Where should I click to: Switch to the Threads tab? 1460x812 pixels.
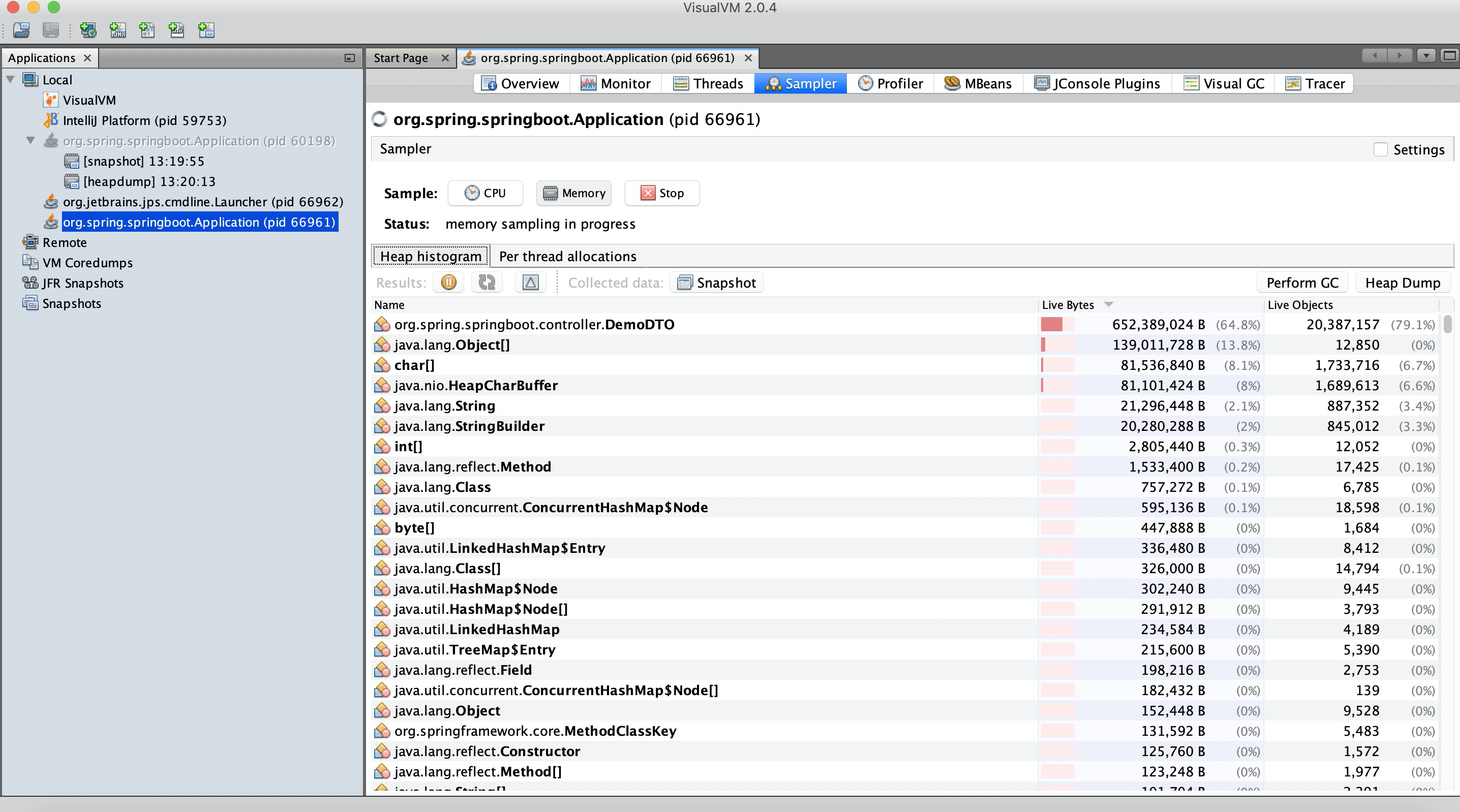pyautogui.click(x=708, y=83)
